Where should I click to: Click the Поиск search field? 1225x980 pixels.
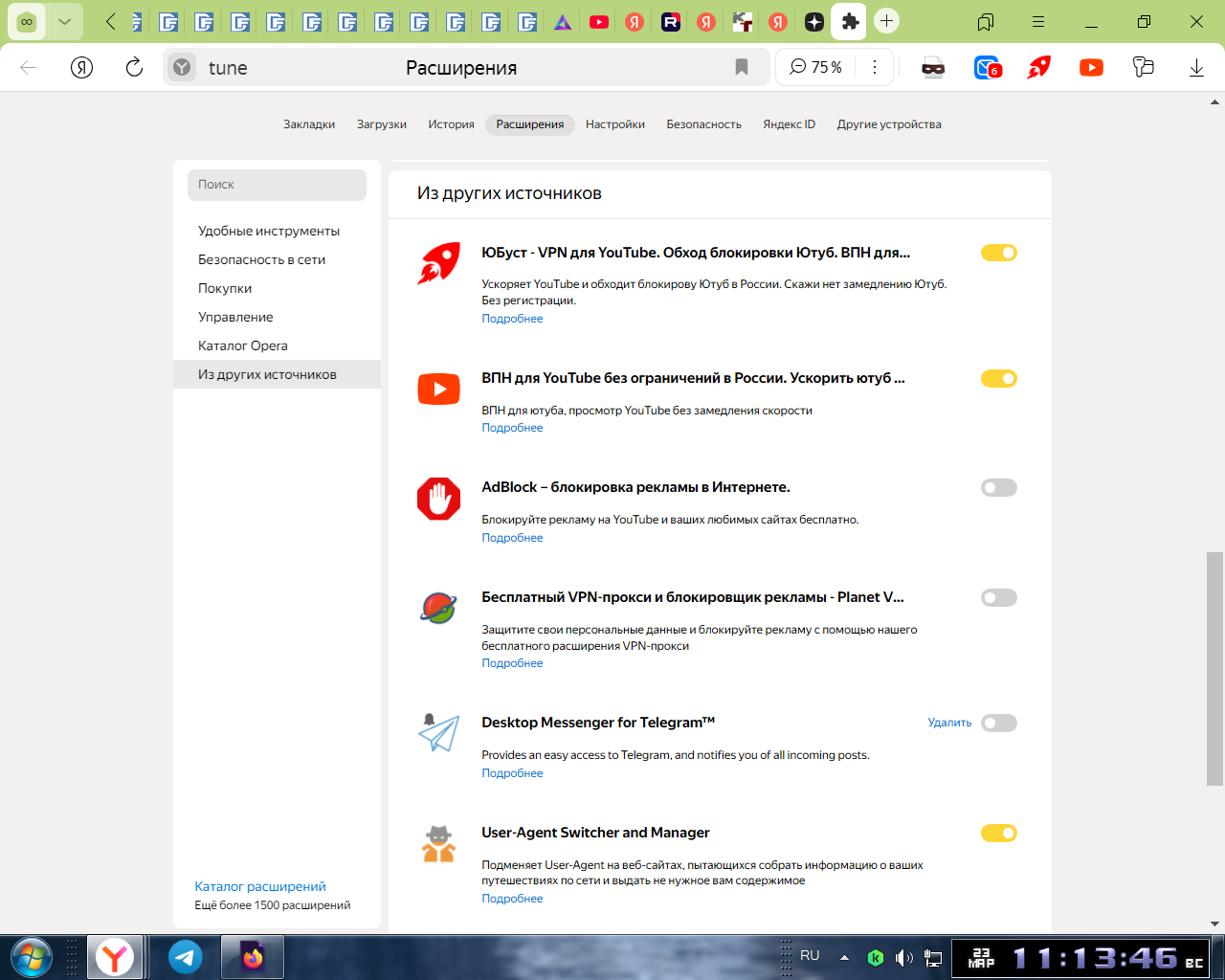pyautogui.click(x=277, y=185)
